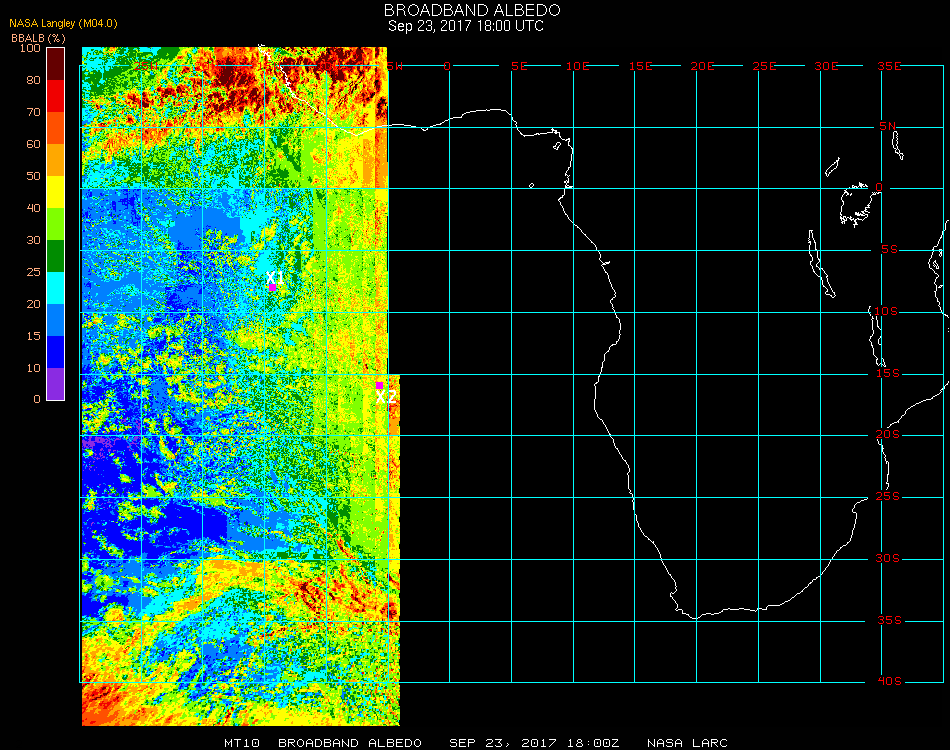Click the 'NASA Langley (M04.0)' label
The width and height of the screenshot is (950, 750).
[63, 24]
